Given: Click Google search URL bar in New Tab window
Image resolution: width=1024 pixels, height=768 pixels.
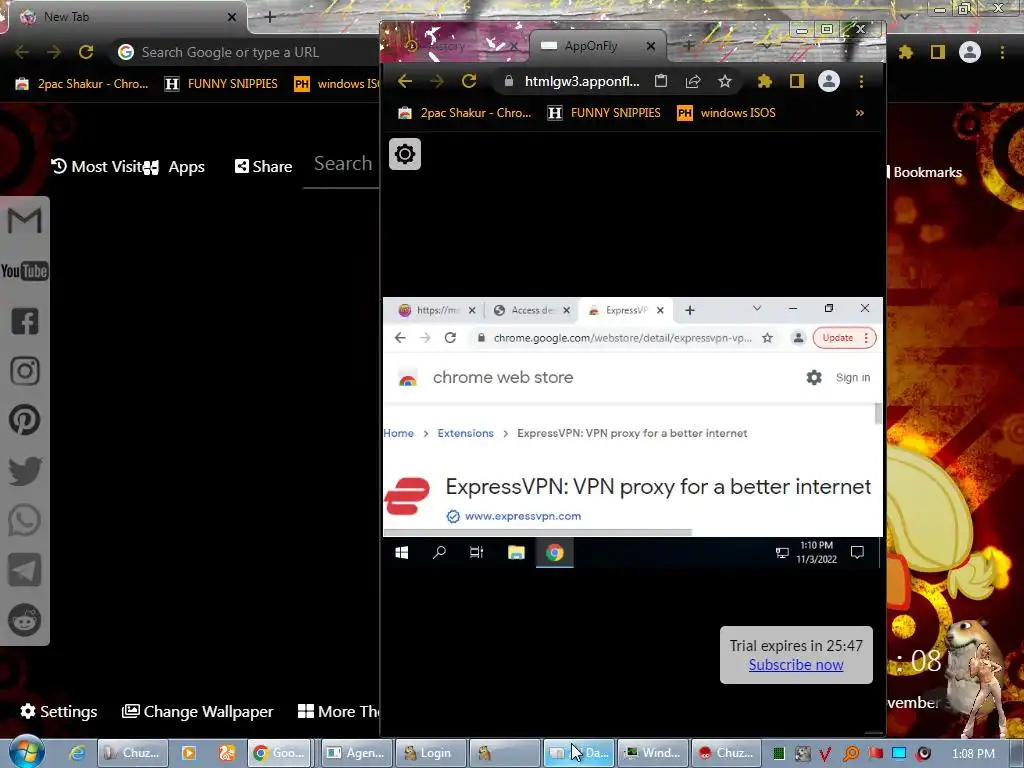Looking at the screenshot, I should [x=247, y=52].
